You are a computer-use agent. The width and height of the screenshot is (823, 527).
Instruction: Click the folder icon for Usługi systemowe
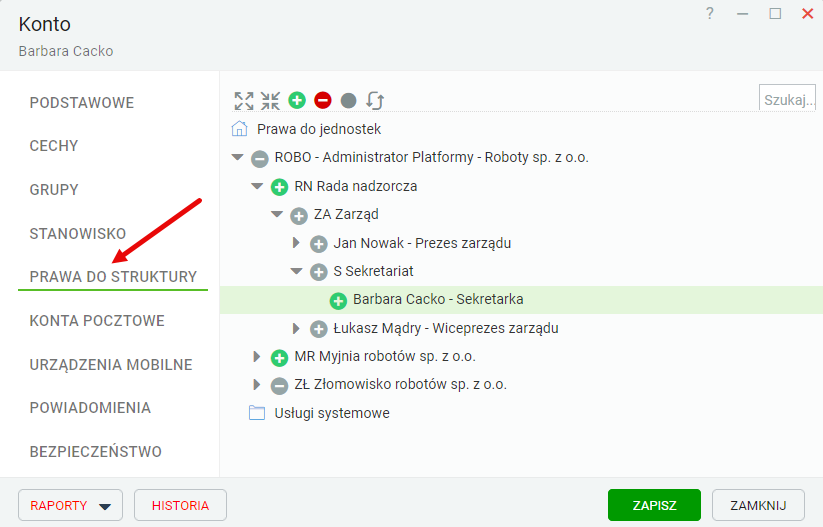[257, 413]
